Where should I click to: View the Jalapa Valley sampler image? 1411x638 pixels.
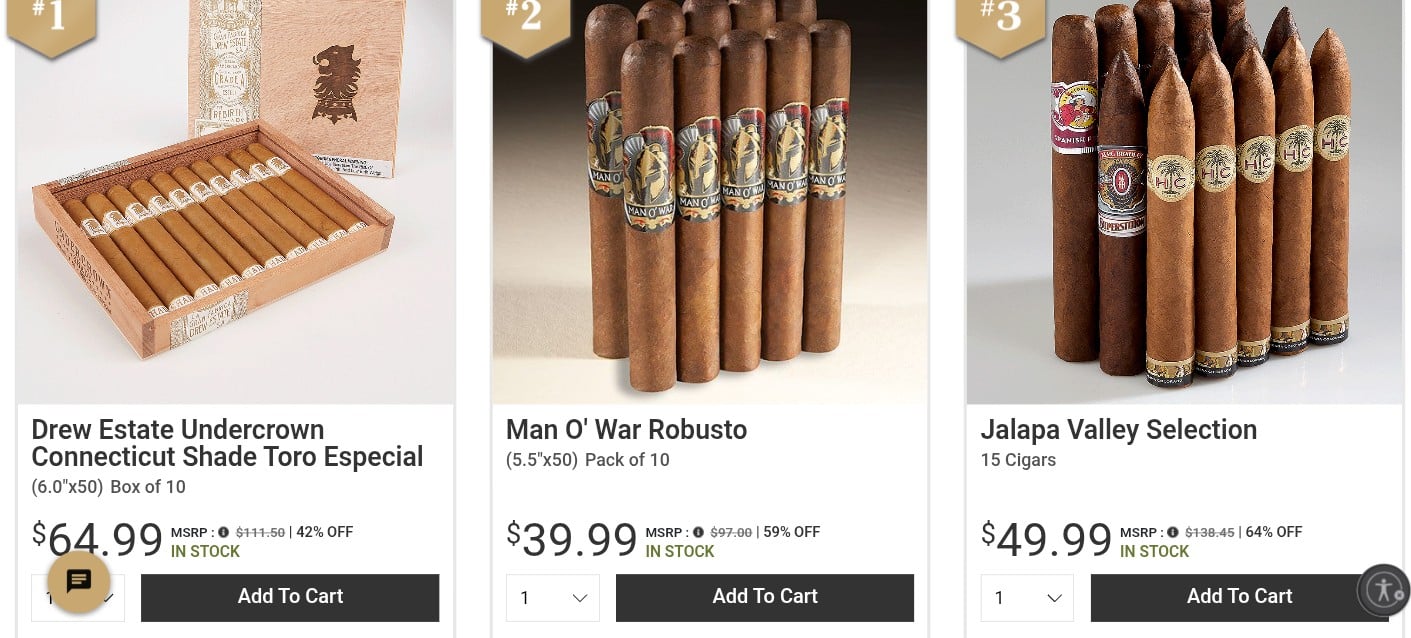click(1184, 202)
